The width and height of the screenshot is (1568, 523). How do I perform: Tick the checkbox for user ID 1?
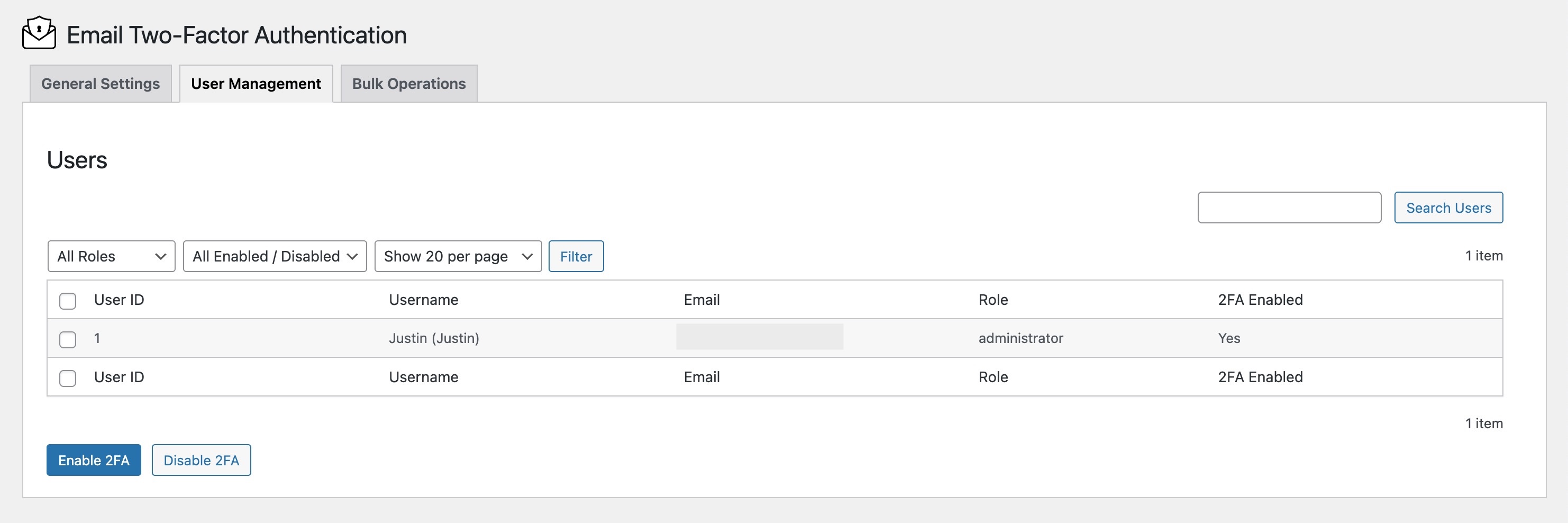click(x=68, y=339)
